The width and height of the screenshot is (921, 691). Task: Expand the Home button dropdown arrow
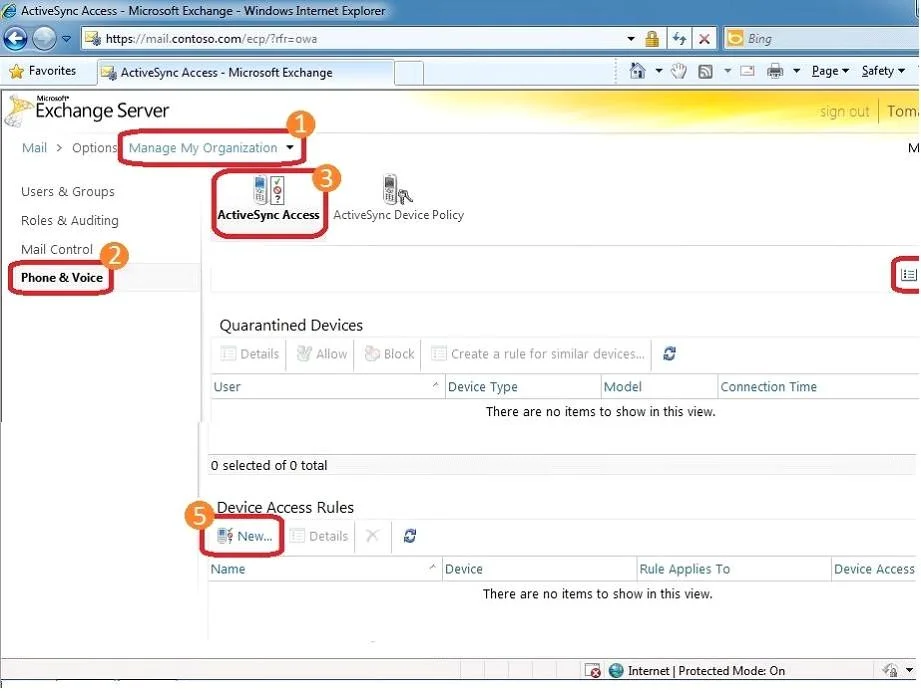(x=659, y=71)
